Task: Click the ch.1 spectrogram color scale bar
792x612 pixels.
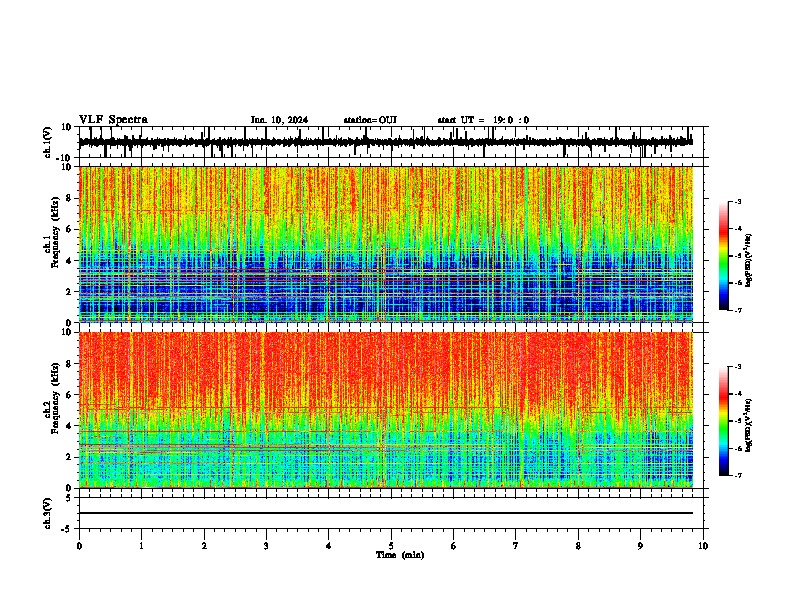Action: tap(724, 256)
